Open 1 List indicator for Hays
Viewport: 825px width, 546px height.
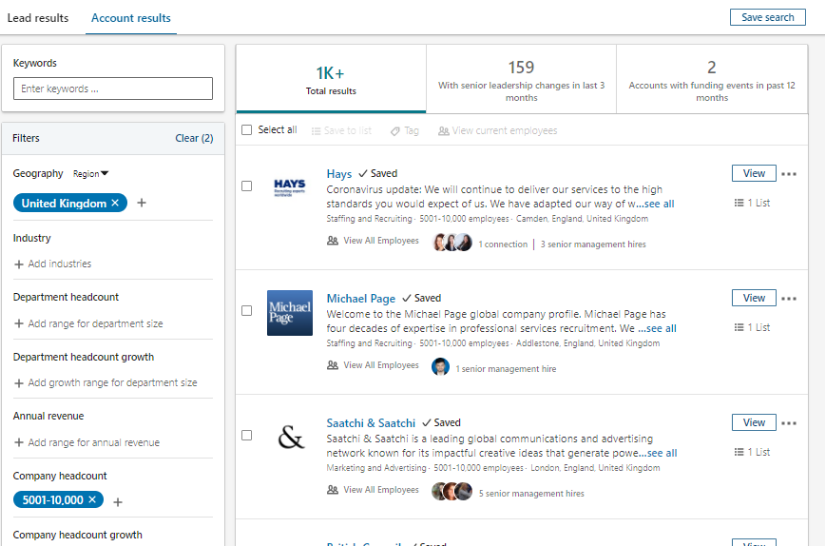coord(752,203)
